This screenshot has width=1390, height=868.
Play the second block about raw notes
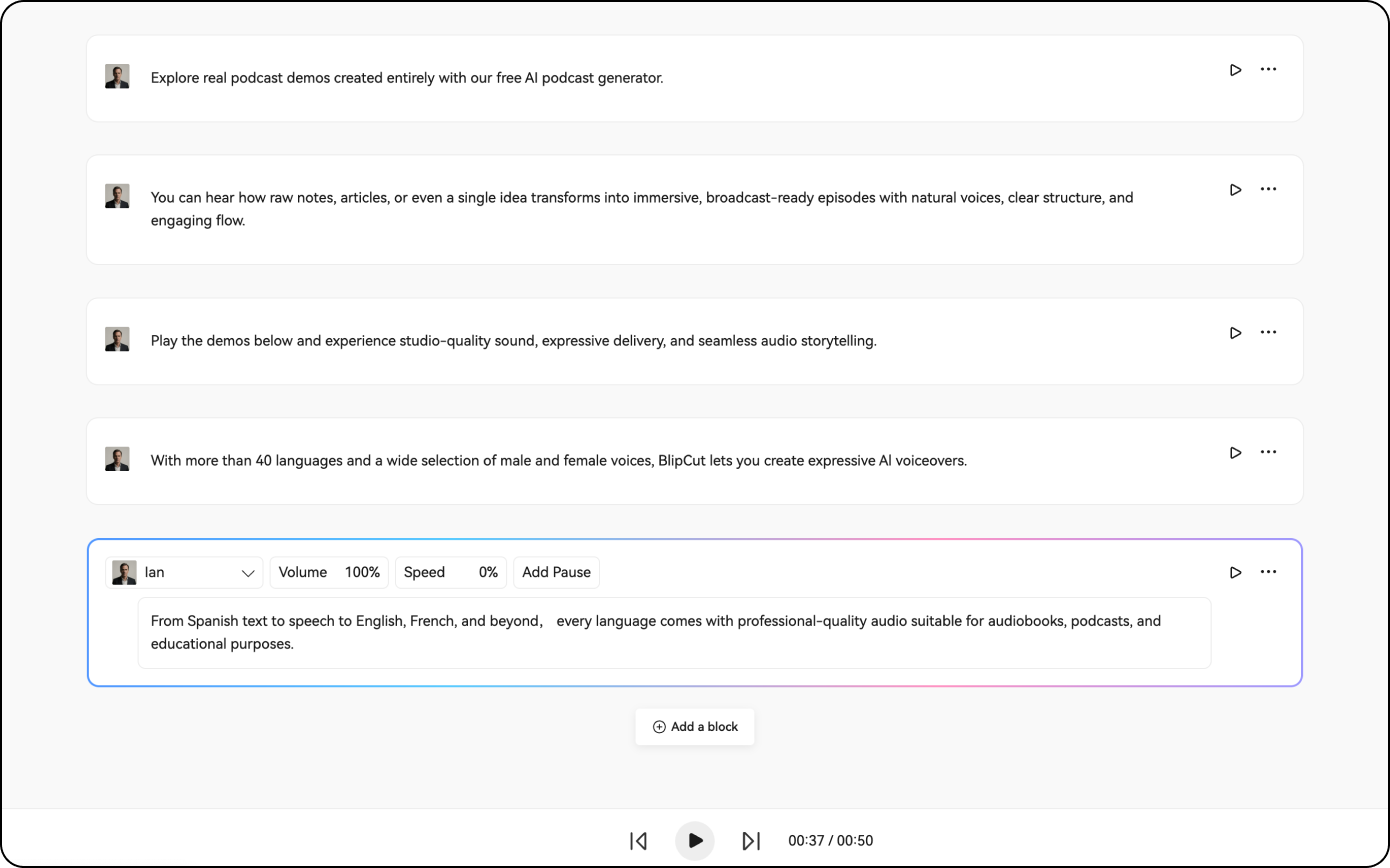1235,189
